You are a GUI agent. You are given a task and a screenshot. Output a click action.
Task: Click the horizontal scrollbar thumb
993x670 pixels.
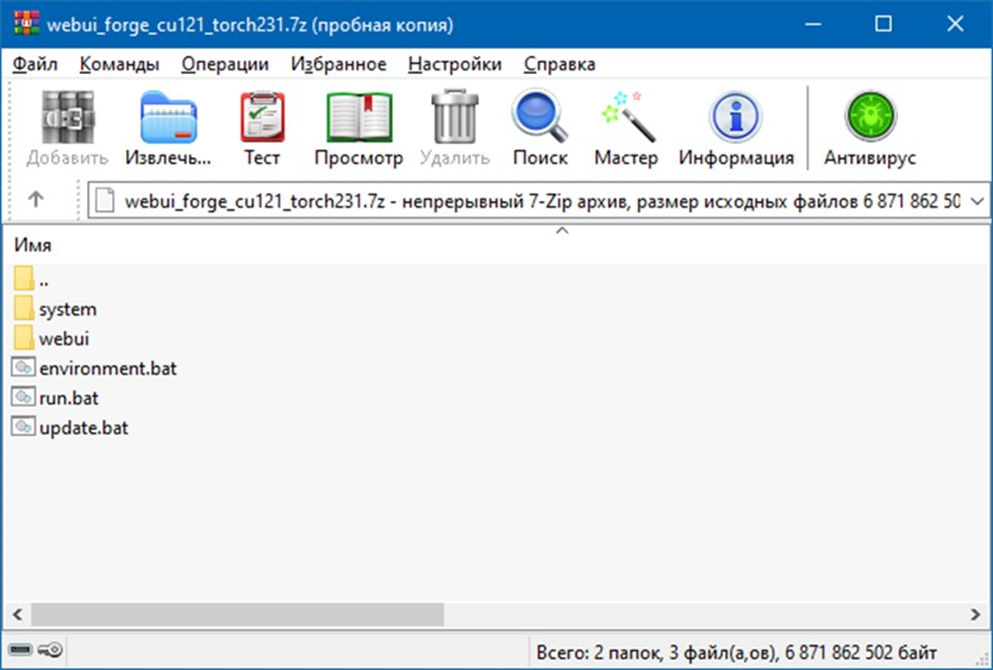click(x=237, y=614)
